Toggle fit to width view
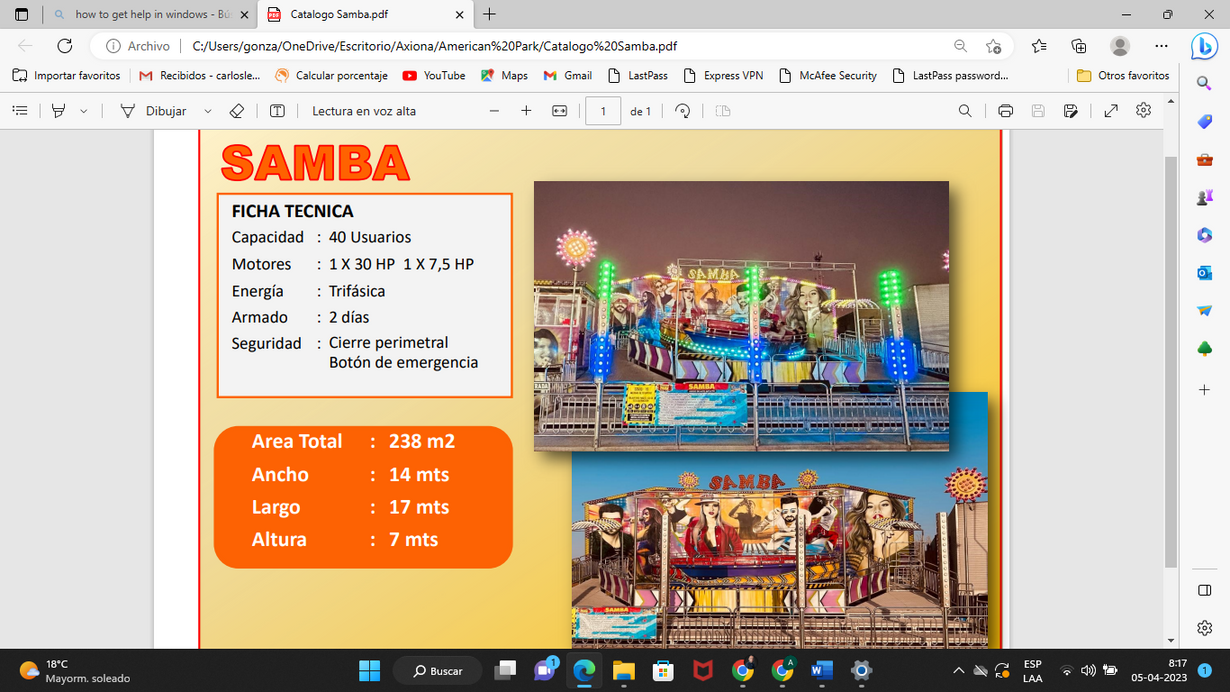 (560, 111)
